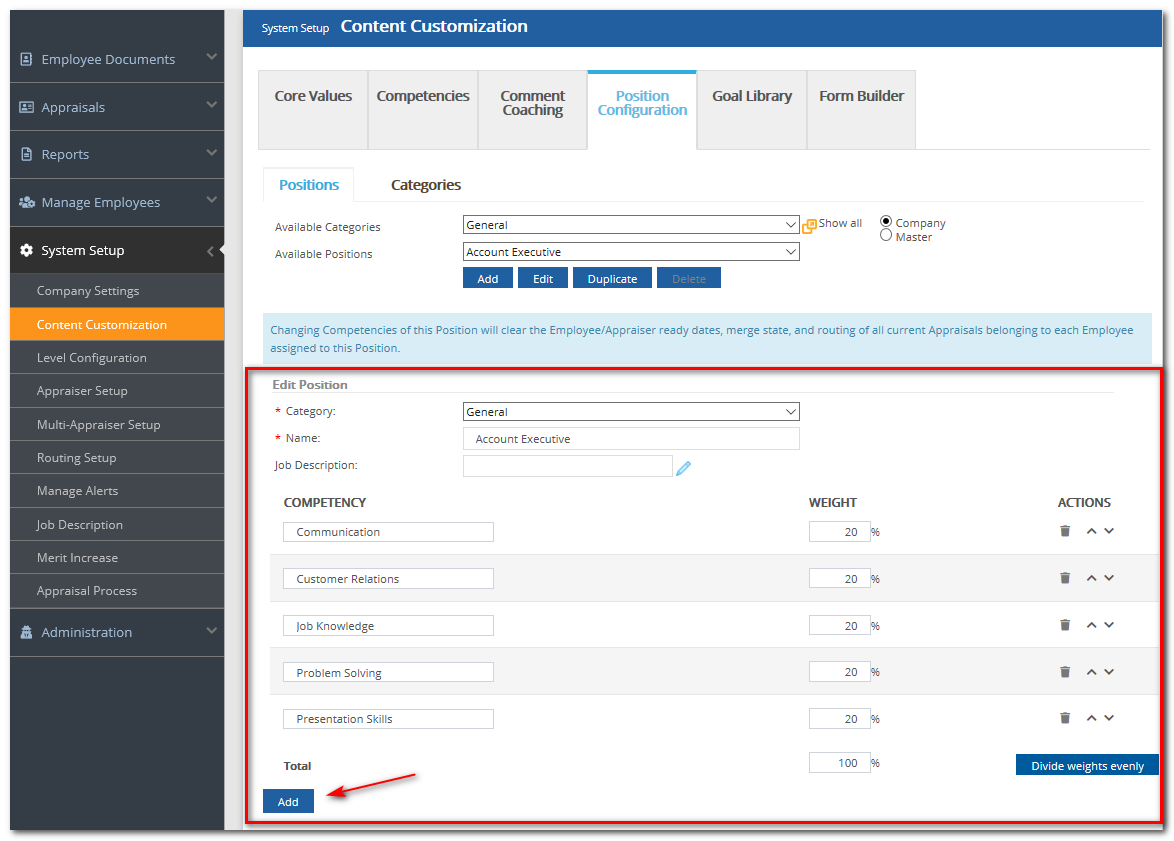The image size is (1174, 841).
Task: Click the Communication weight input field
Action: click(839, 532)
